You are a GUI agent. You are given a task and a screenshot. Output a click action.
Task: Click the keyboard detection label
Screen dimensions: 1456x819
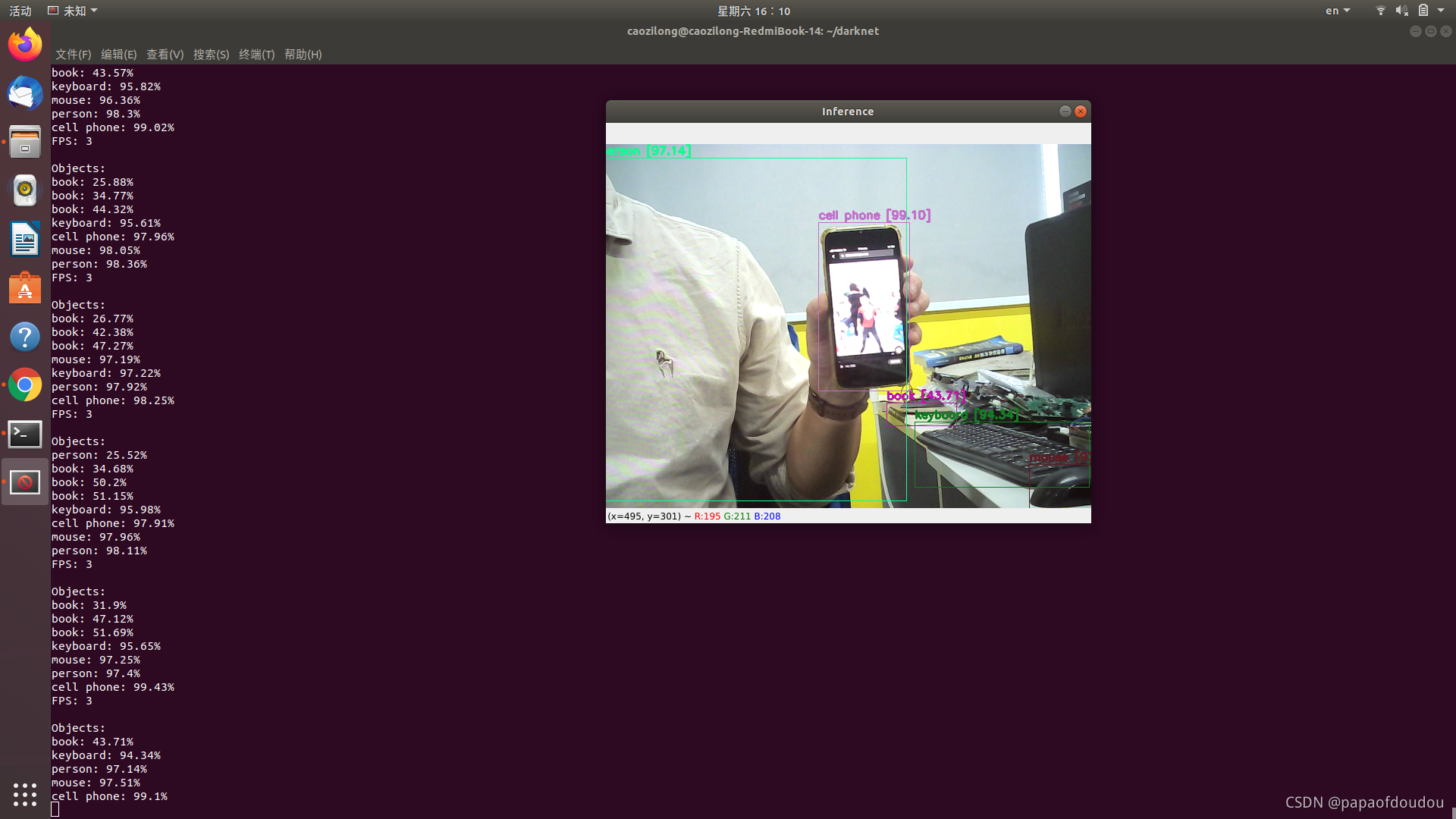(x=966, y=415)
